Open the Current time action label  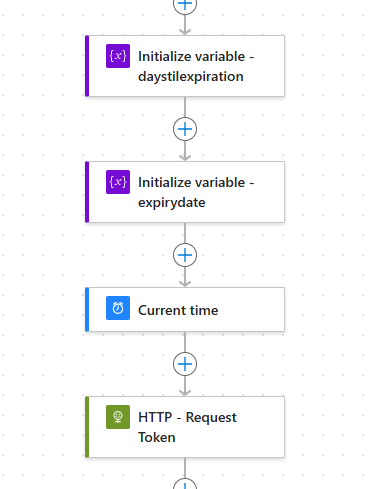pos(178,310)
